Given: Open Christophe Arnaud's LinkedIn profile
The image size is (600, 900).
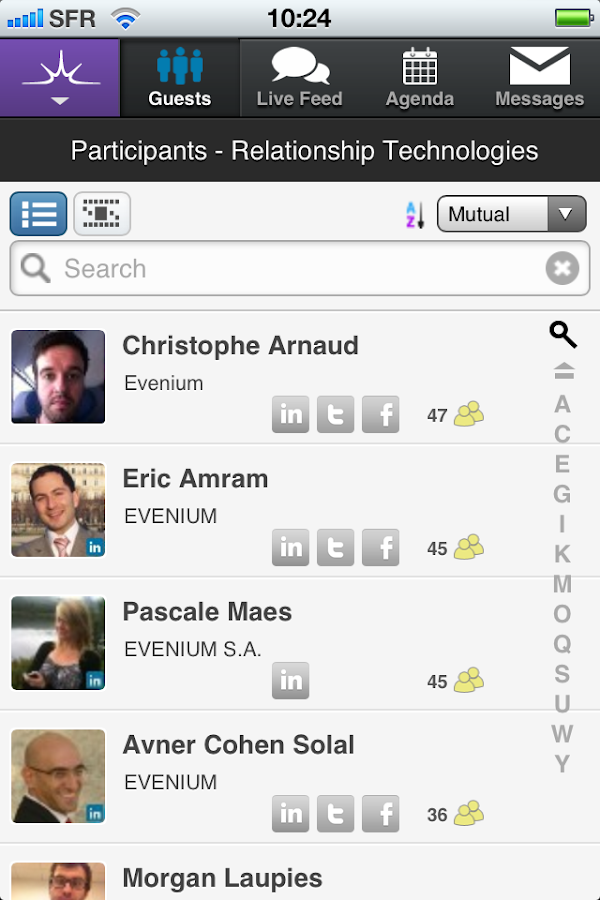Looking at the screenshot, I should click(290, 414).
